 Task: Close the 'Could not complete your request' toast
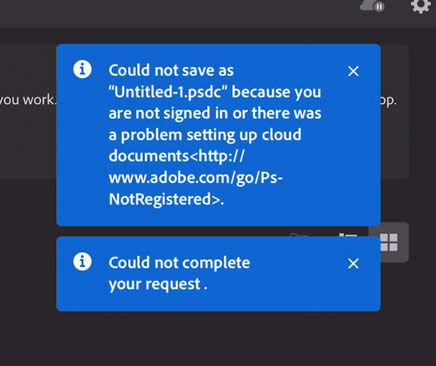click(x=353, y=263)
